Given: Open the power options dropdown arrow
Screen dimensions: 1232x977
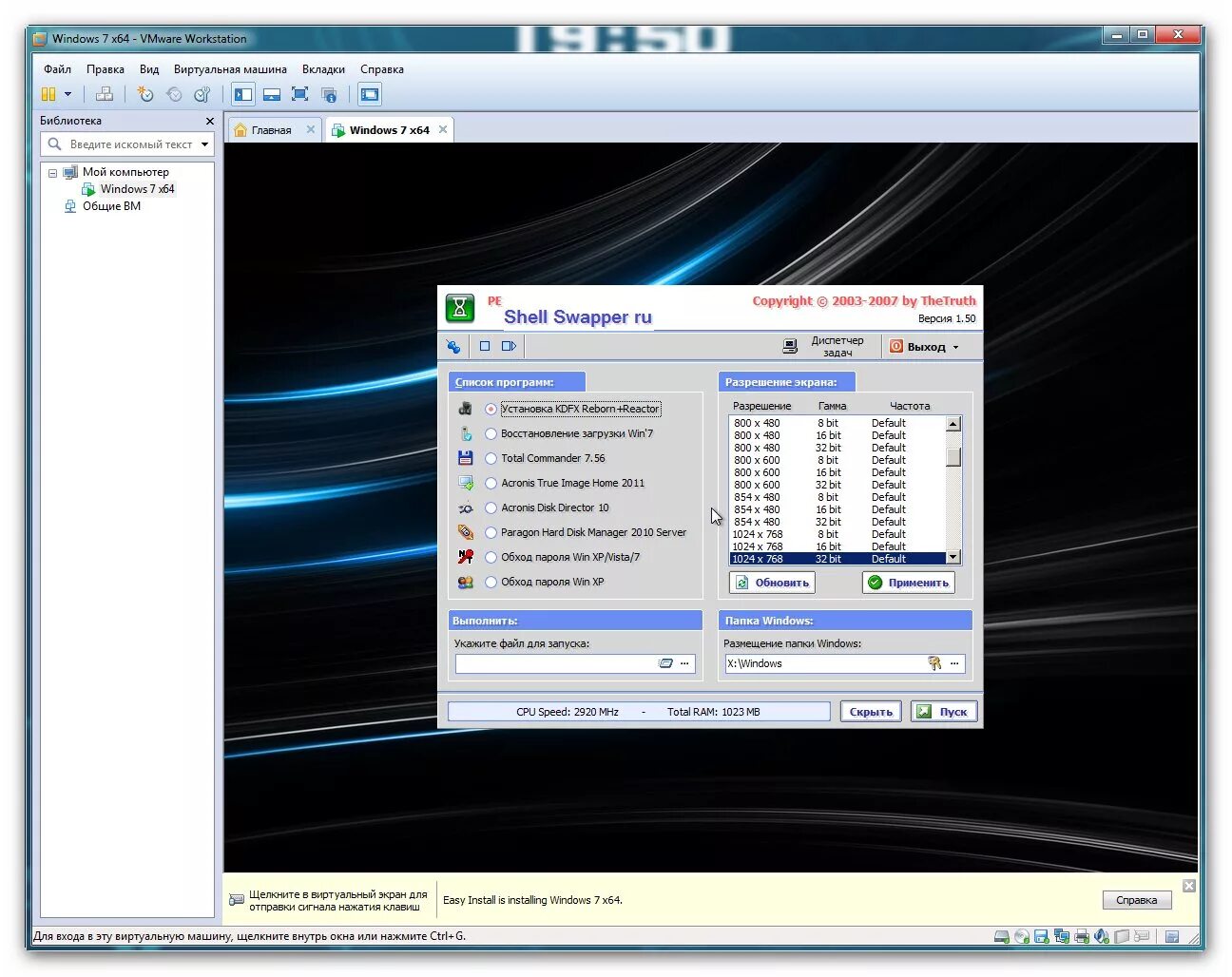Looking at the screenshot, I should coord(67,94).
